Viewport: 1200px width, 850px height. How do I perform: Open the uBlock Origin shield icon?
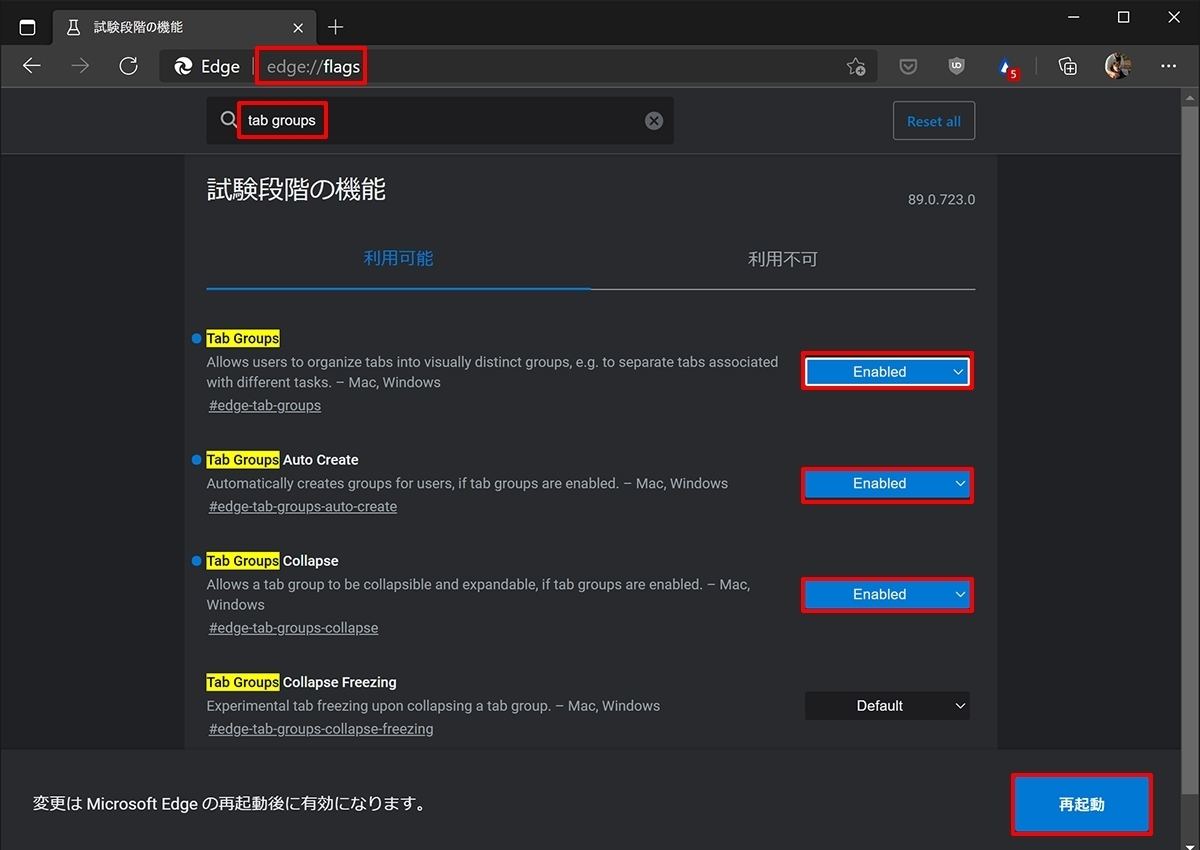pyautogui.click(x=957, y=67)
